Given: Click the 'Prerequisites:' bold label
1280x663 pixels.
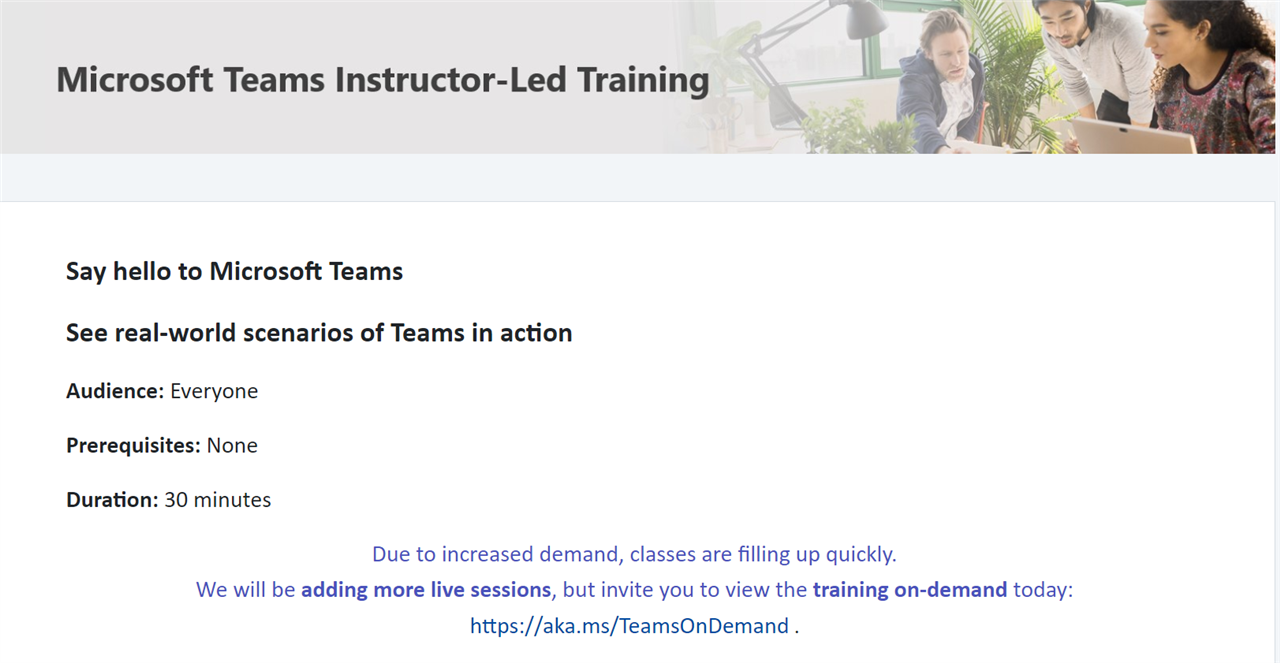Looking at the screenshot, I should point(133,445).
